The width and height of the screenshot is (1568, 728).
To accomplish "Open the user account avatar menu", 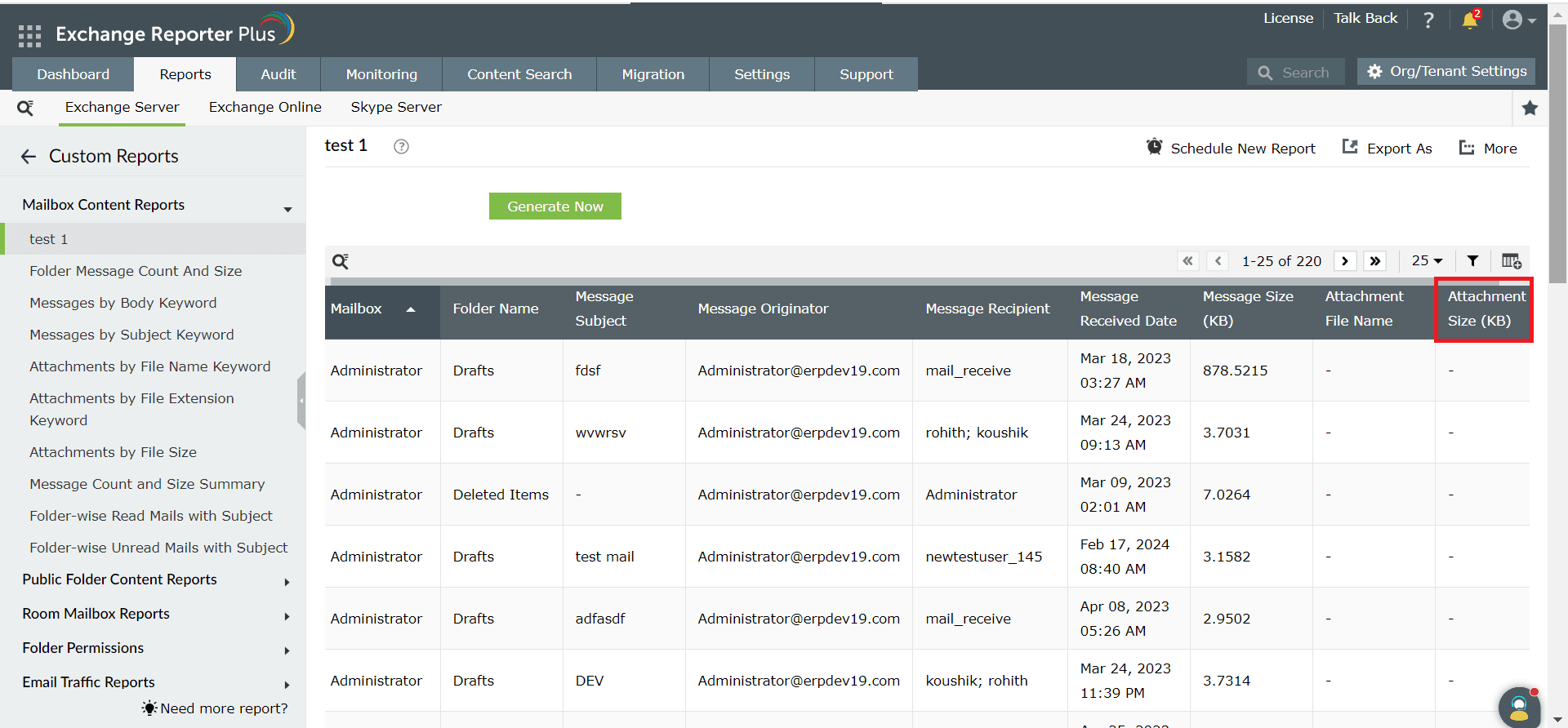I will pyautogui.click(x=1519, y=20).
